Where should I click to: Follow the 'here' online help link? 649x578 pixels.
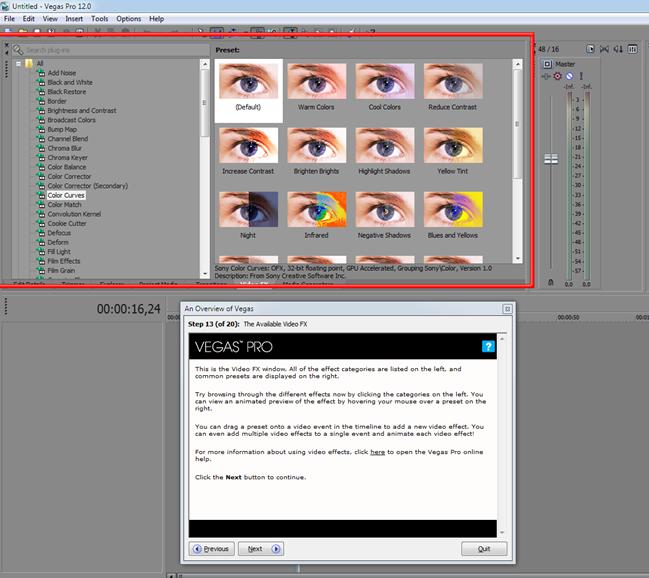[x=377, y=452]
